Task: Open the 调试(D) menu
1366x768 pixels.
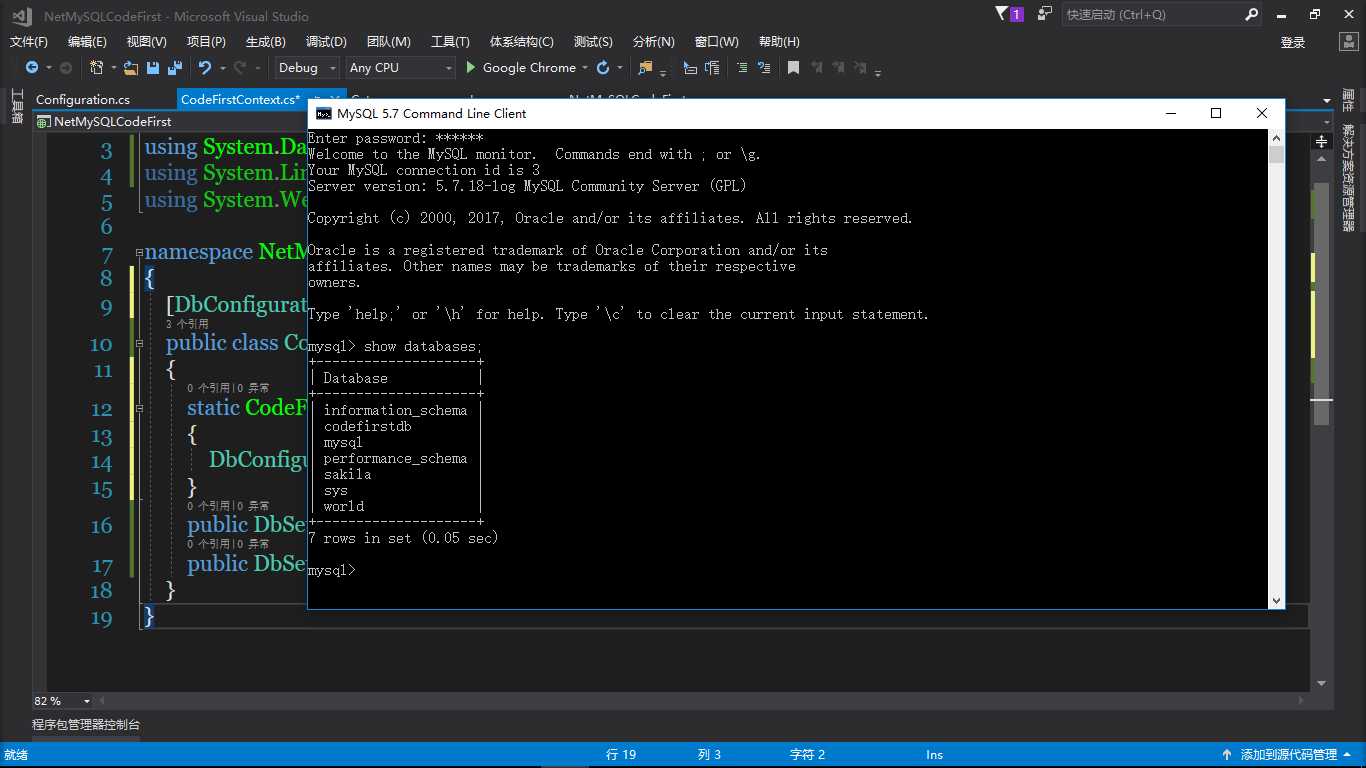Action: [326, 41]
